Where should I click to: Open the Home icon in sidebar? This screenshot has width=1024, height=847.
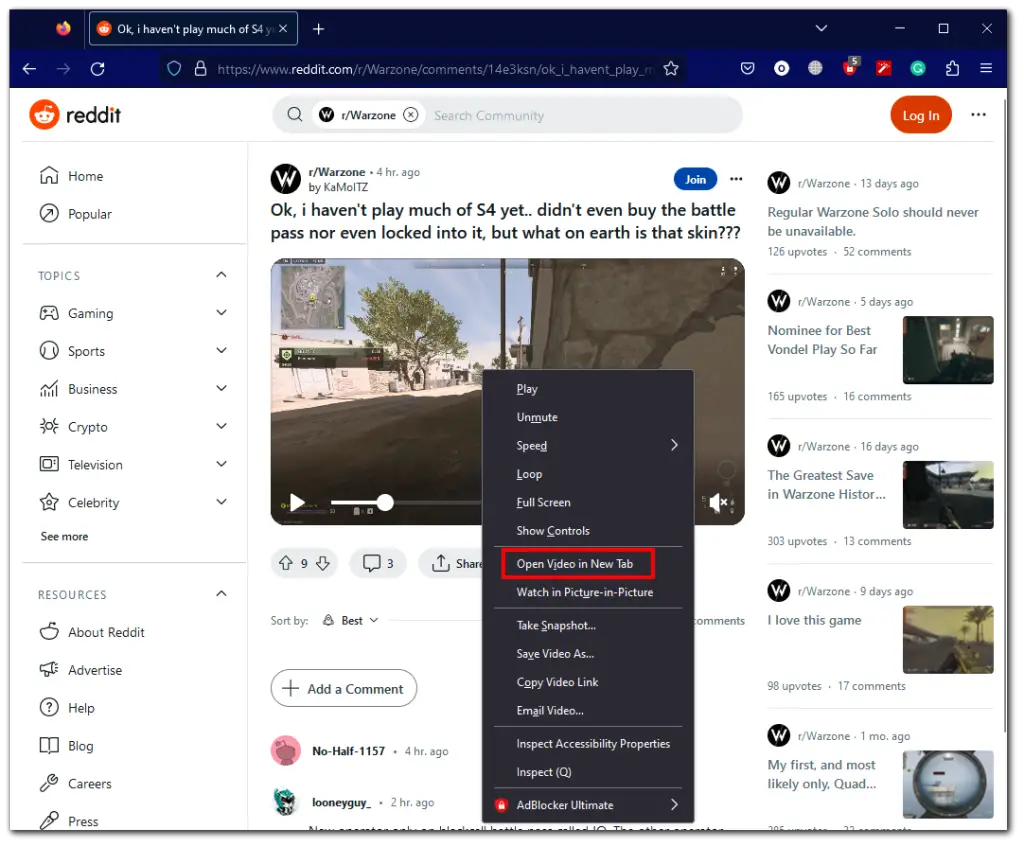(48, 176)
